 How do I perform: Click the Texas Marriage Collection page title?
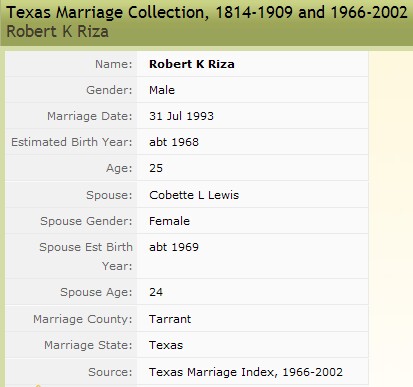[x=207, y=13]
